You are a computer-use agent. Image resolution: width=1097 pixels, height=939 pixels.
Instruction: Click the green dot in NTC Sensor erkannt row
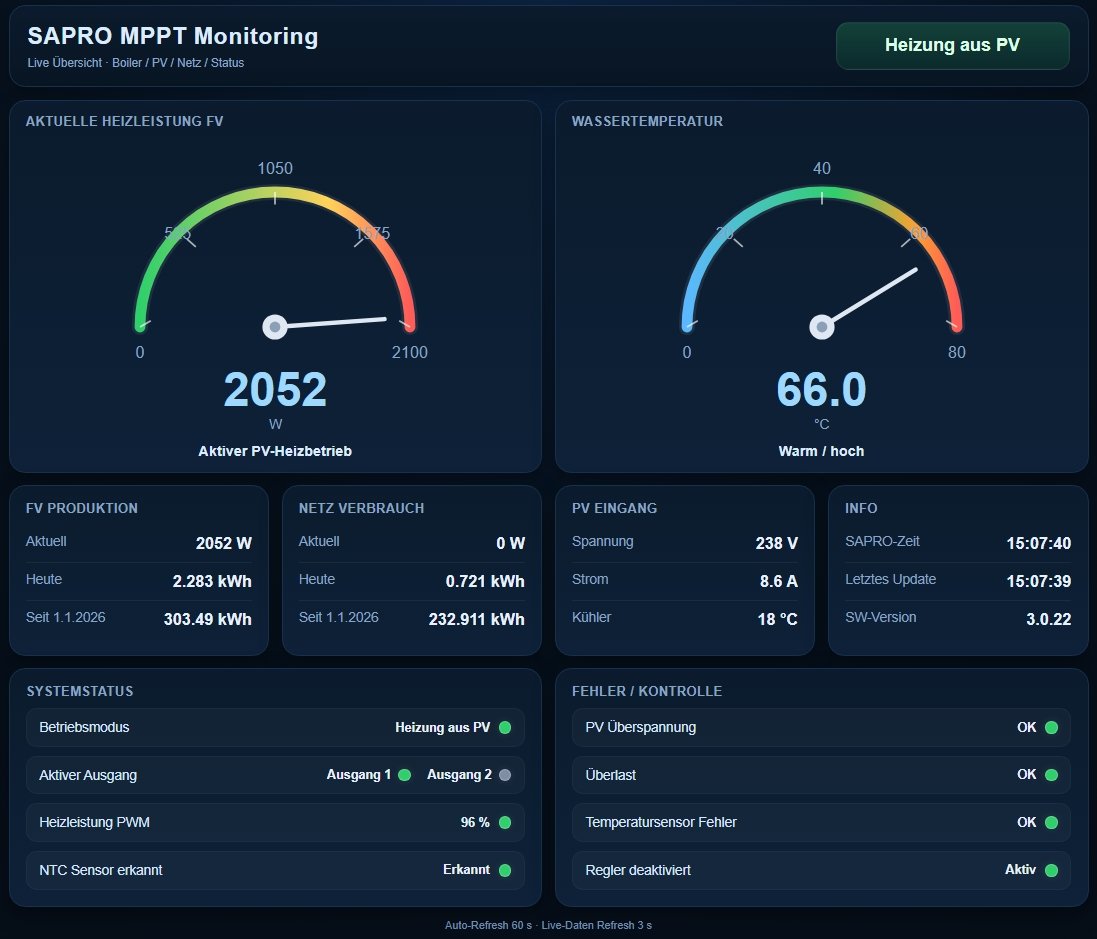505,870
